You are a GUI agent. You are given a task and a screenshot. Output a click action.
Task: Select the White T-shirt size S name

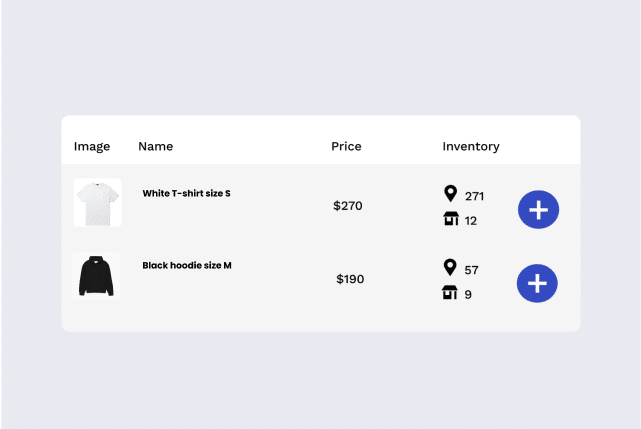pos(186,193)
